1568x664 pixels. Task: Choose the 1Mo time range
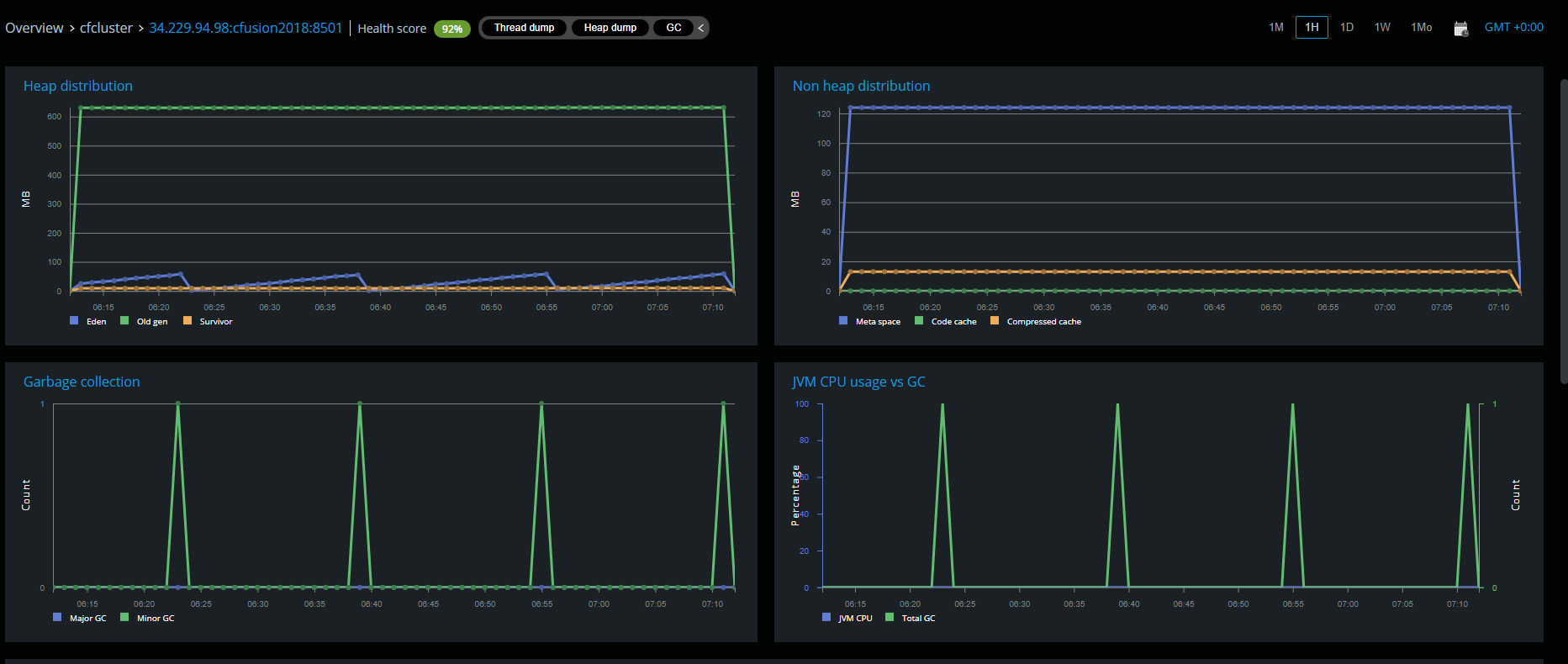1421,28
